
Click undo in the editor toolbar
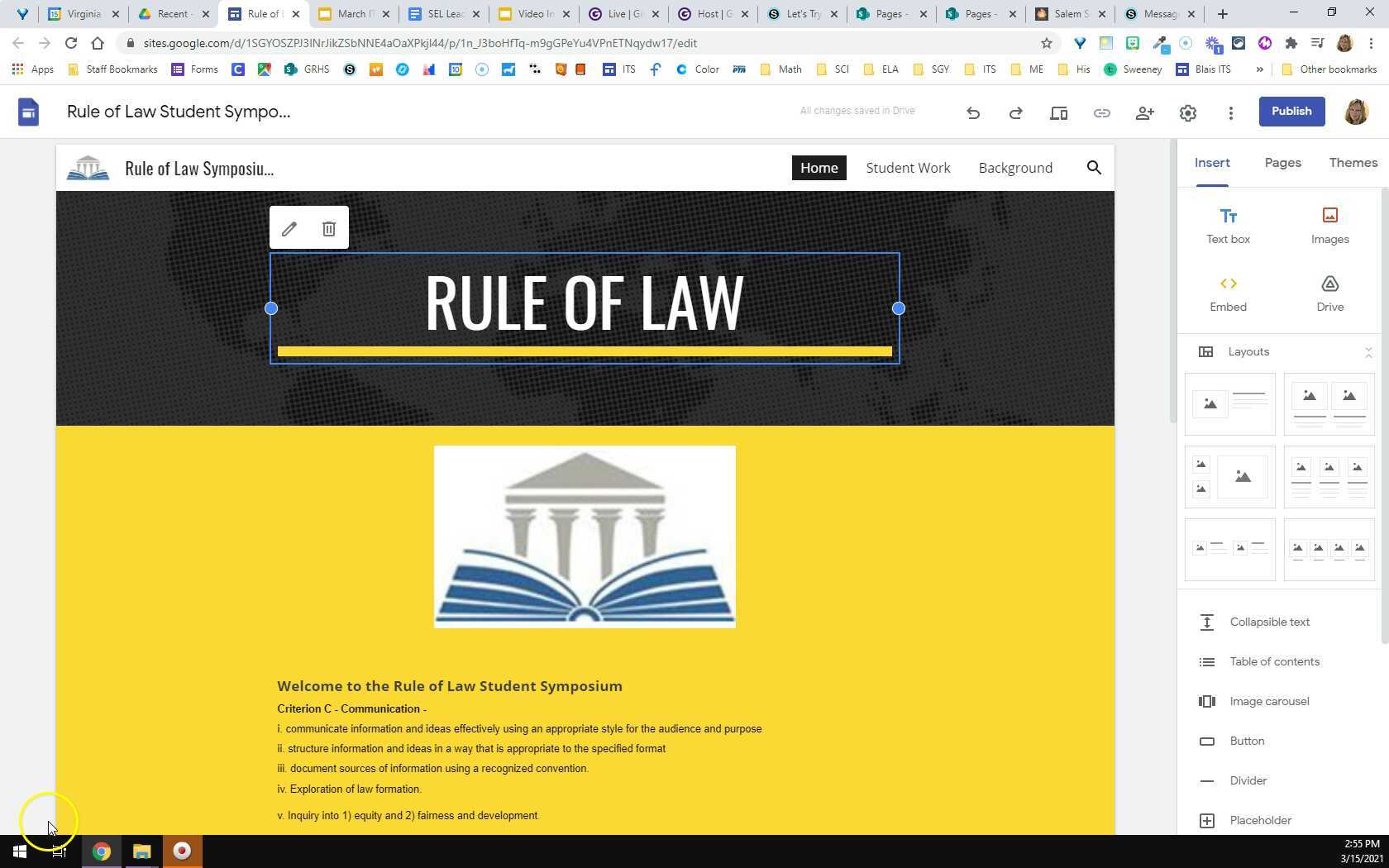point(973,112)
